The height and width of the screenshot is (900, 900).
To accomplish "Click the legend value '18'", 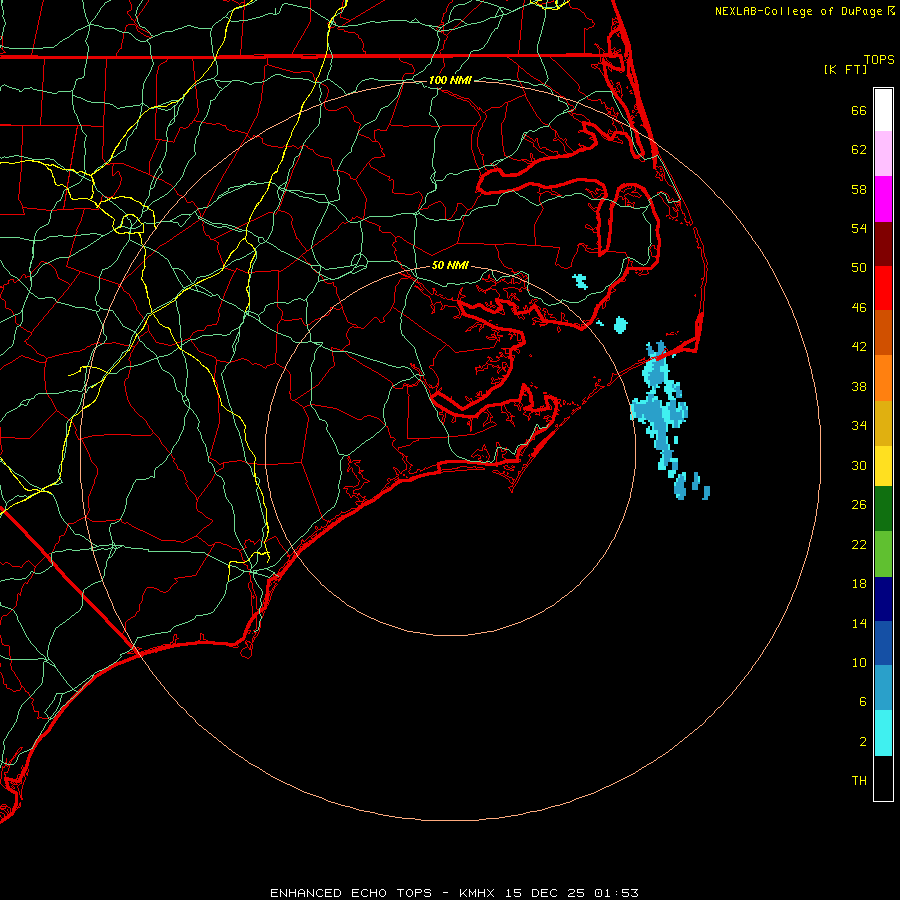I will [x=859, y=584].
